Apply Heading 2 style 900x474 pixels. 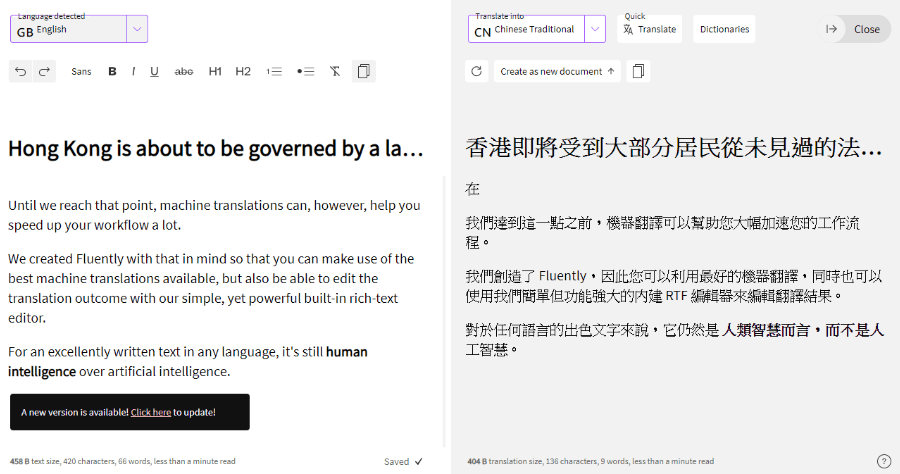pos(243,71)
